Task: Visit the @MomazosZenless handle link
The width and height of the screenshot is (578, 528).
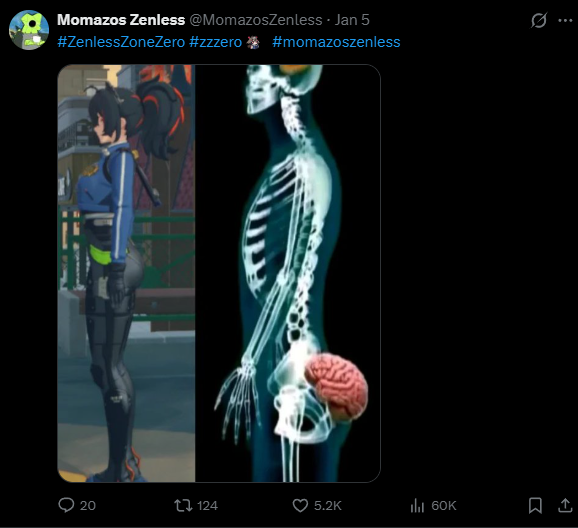Action: (x=256, y=20)
